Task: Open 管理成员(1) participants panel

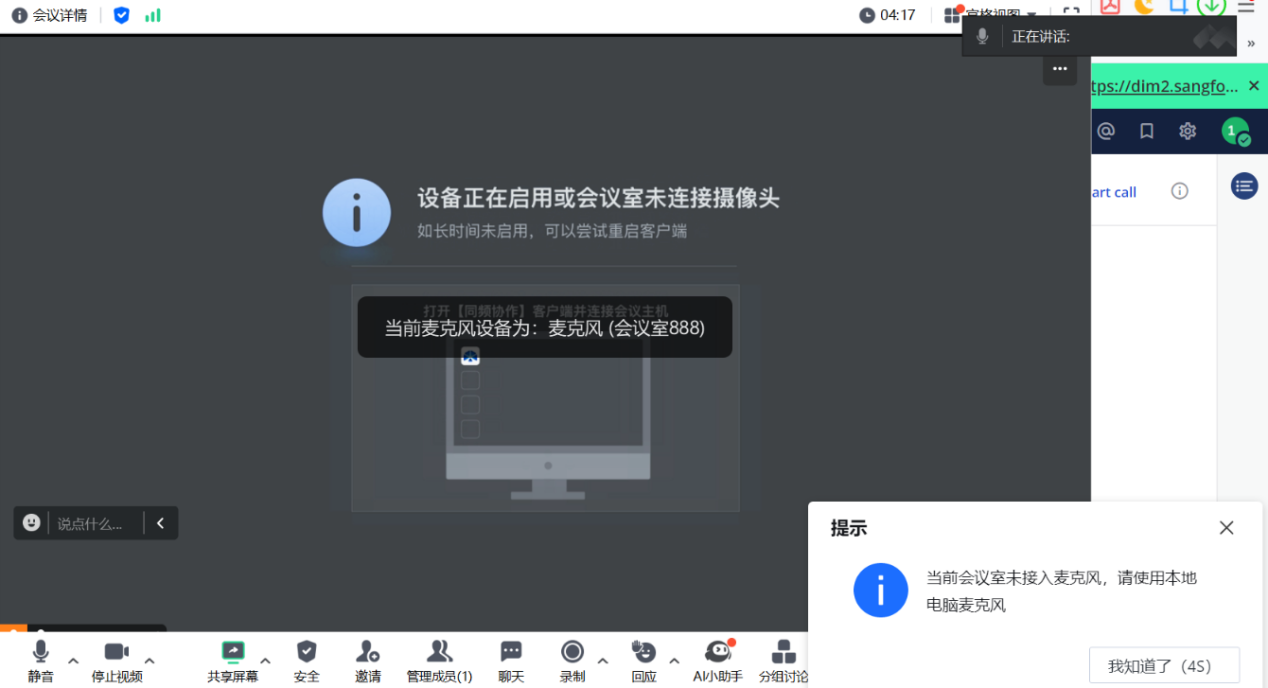Action: click(x=439, y=660)
